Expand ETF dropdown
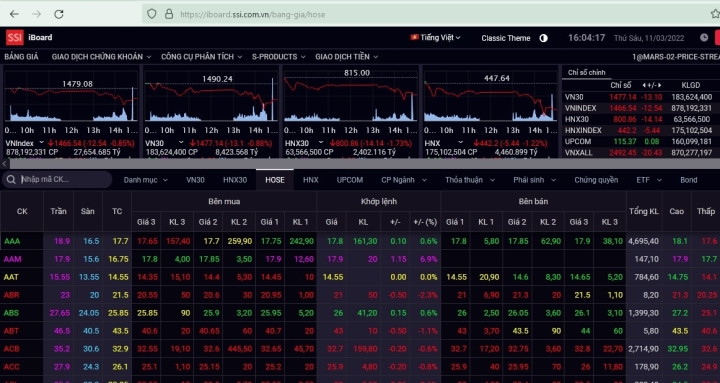Viewport: 720px width, 383px height. (649, 180)
